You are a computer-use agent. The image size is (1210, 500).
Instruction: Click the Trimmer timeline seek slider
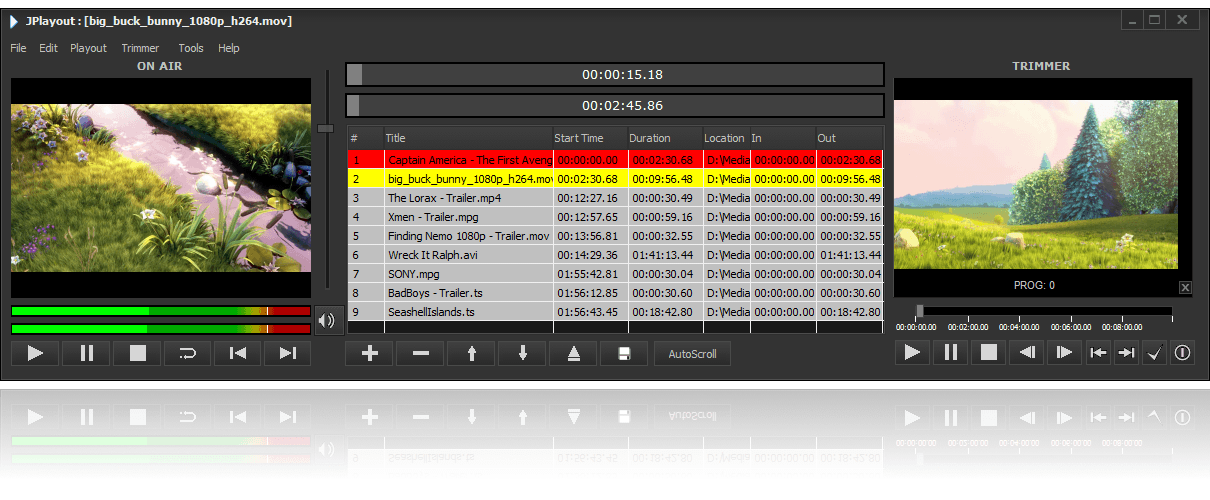[x=1044, y=311]
